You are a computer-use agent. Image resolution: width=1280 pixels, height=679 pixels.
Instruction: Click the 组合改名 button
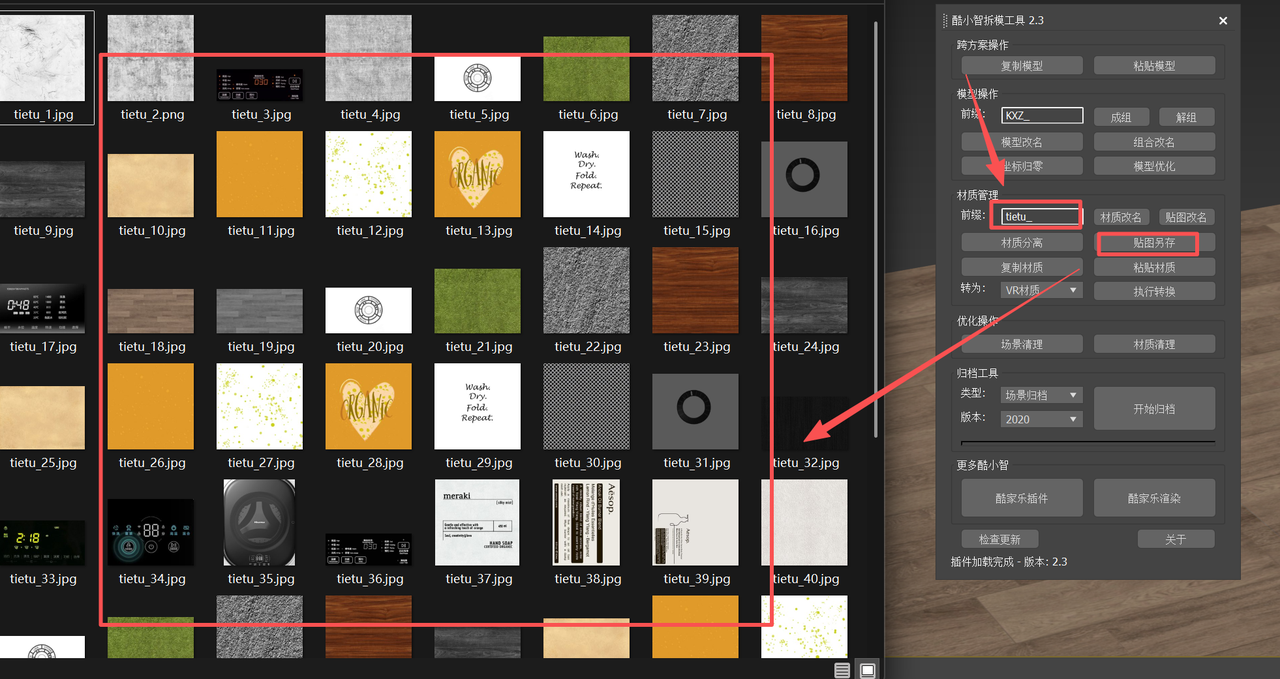1154,142
